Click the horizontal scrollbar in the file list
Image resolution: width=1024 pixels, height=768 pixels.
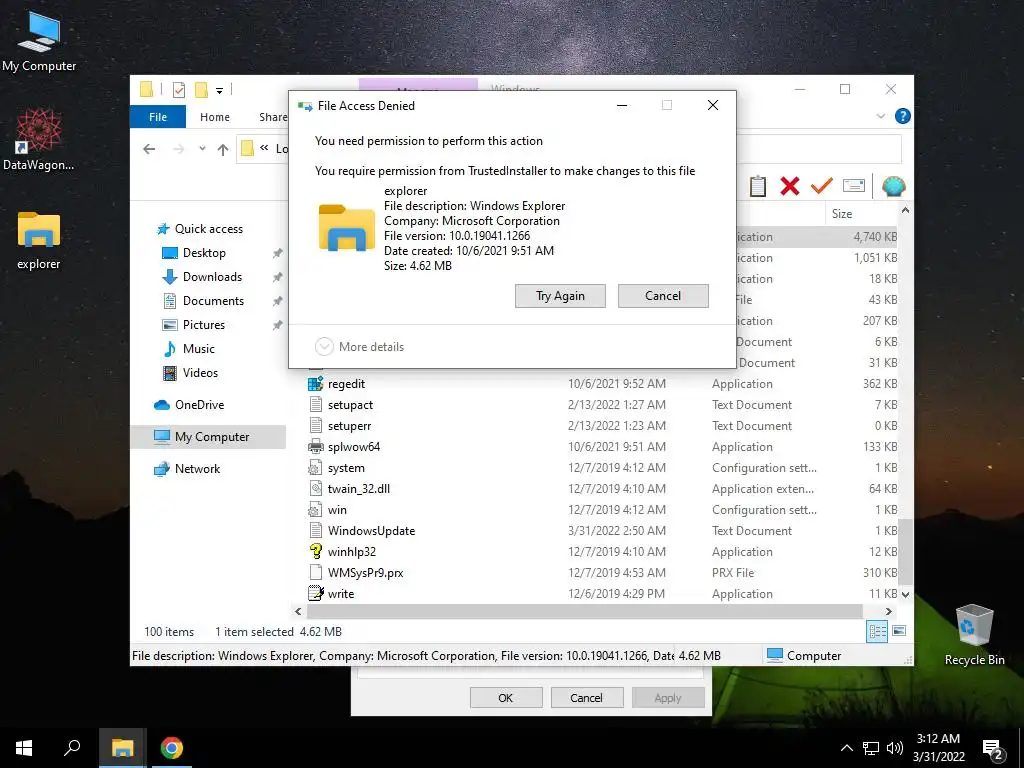tap(584, 611)
